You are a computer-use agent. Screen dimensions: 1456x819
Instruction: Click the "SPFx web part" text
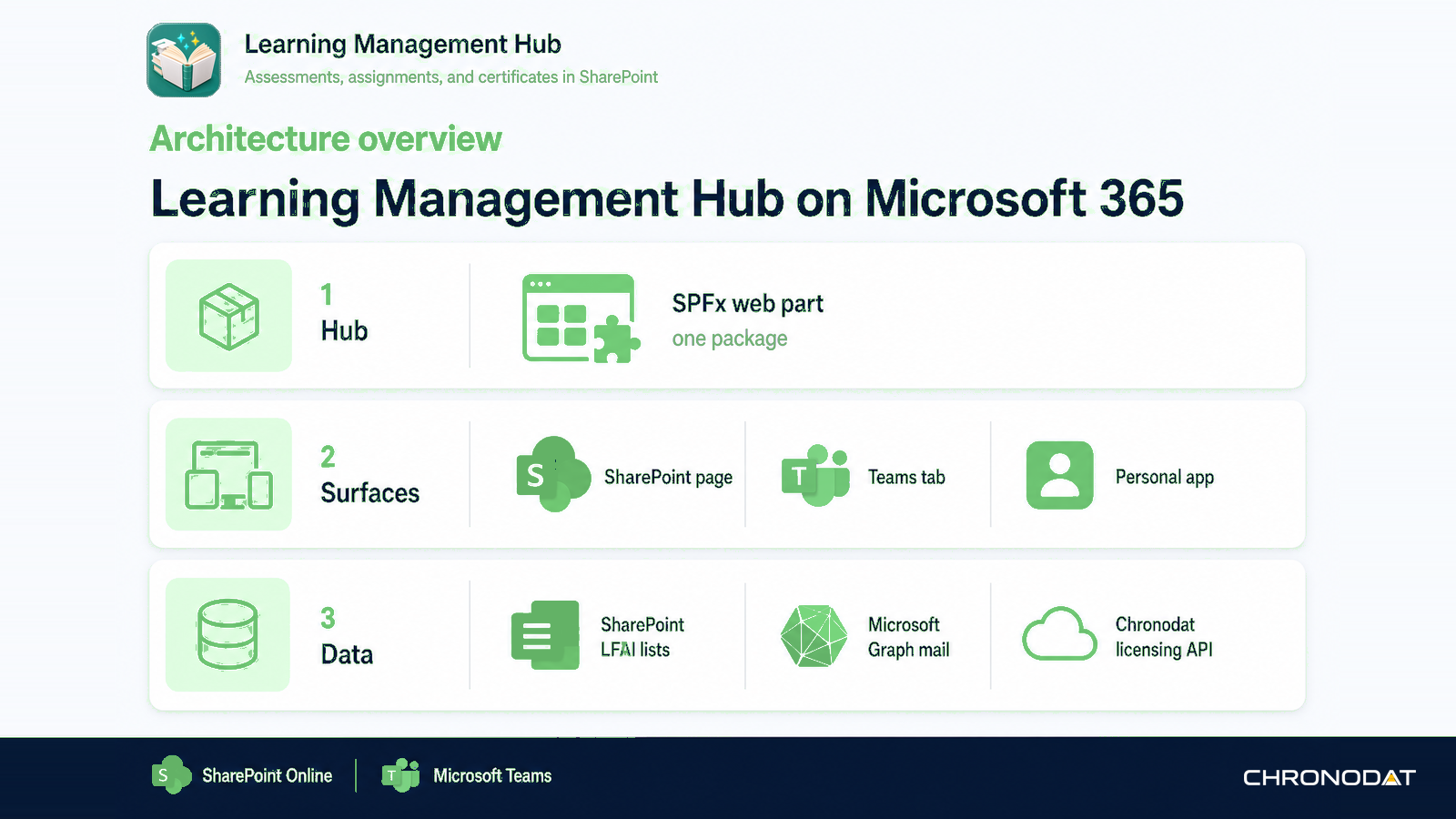point(748,304)
